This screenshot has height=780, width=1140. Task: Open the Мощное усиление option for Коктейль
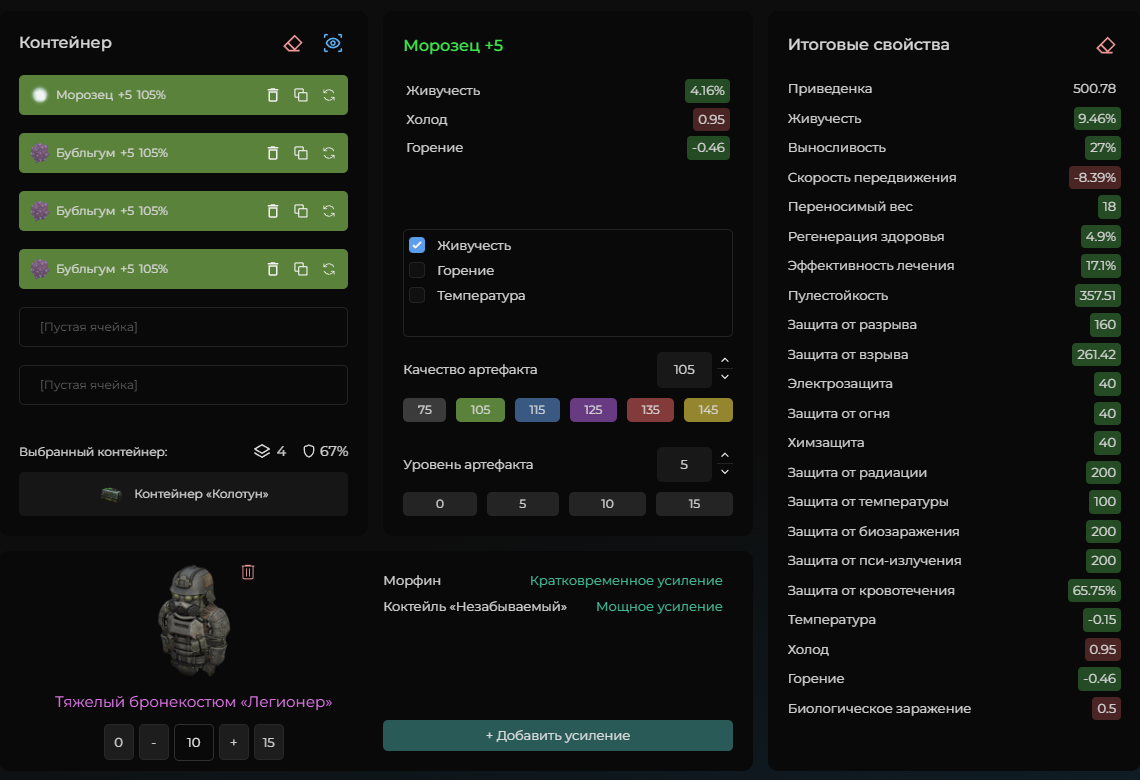coord(659,606)
